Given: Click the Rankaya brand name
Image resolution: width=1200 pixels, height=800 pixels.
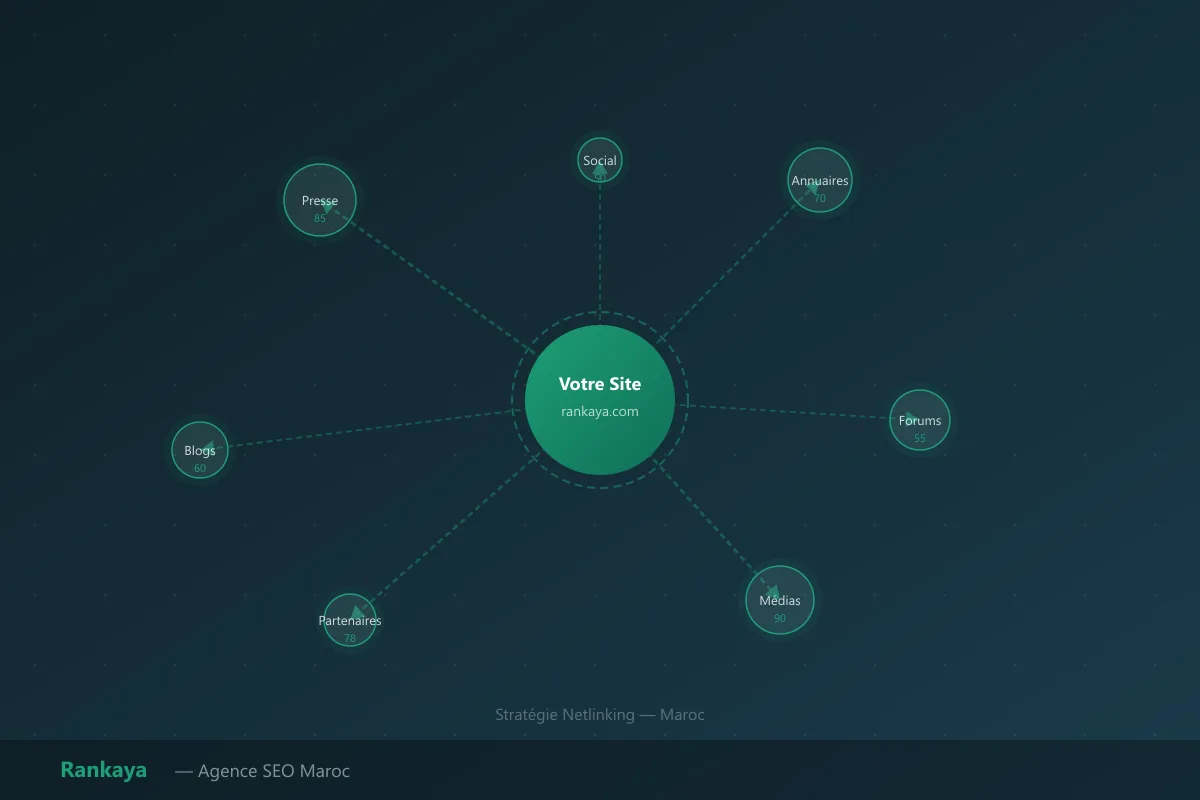Looking at the screenshot, I should click(x=104, y=770).
